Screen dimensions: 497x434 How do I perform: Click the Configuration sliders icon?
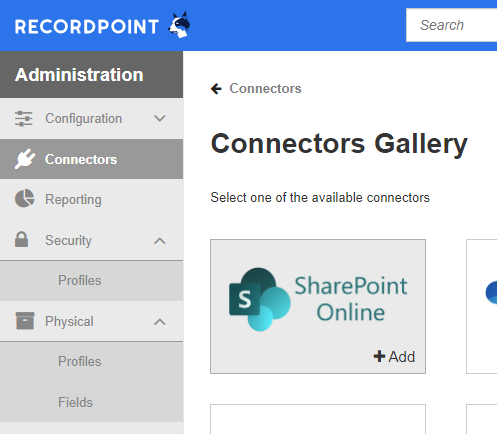24,119
